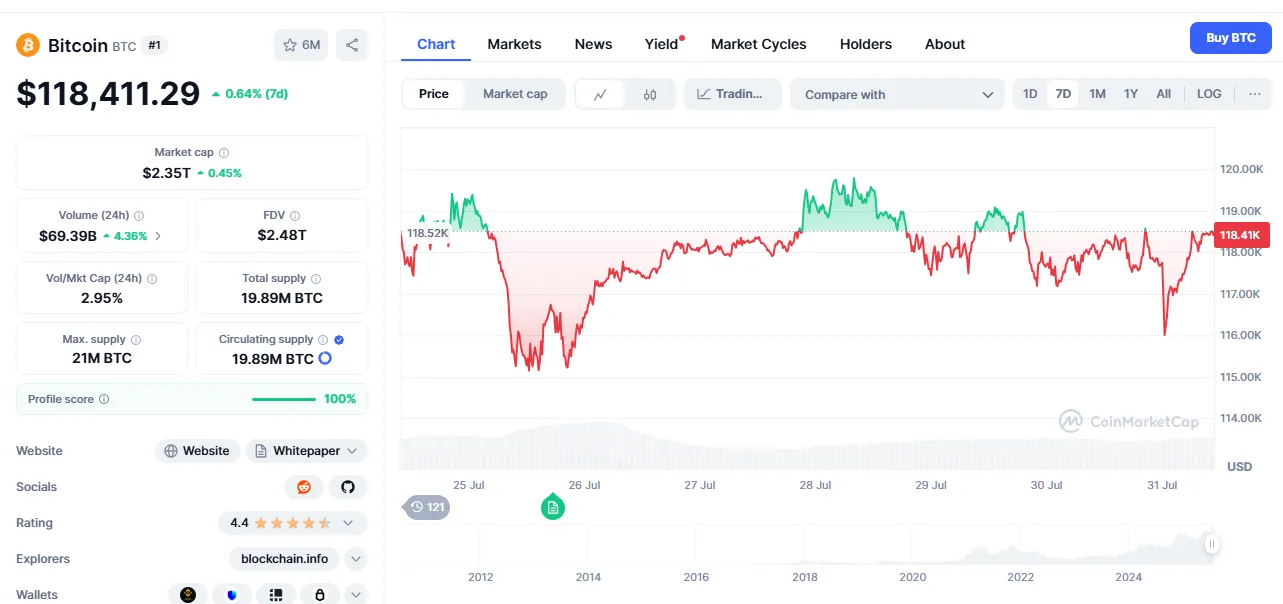Click the share icon next to Bitcoin title
The image size is (1283, 604).
point(351,45)
